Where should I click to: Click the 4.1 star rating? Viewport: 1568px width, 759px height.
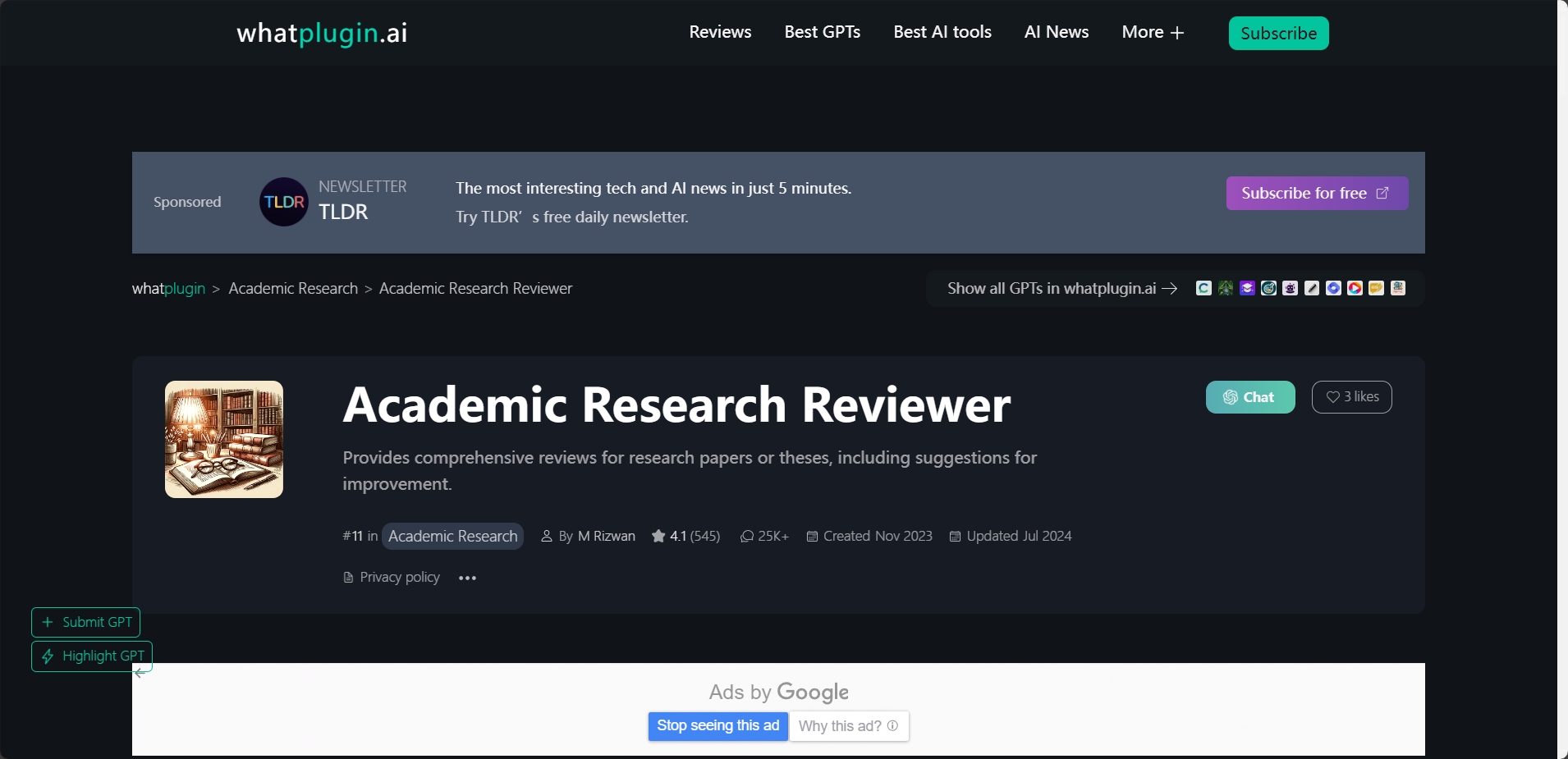(x=685, y=536)
